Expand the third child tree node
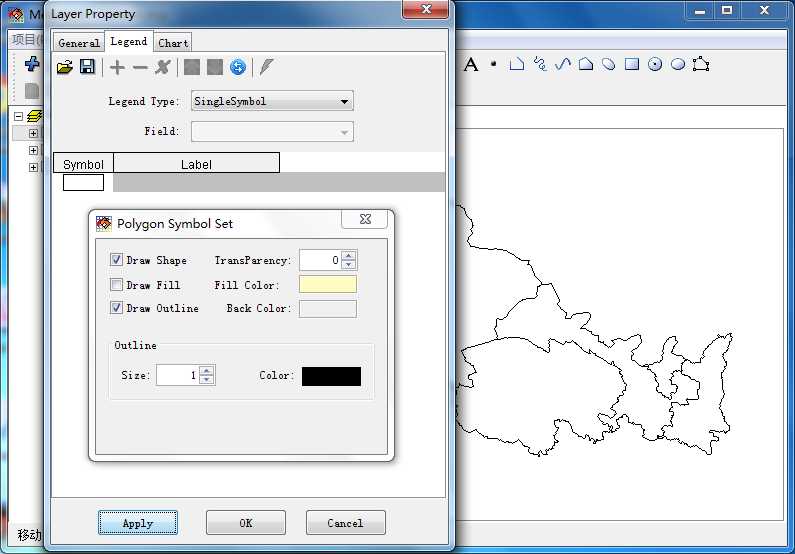The height and width of the screenshot is (554, 795). click(33, 167)
